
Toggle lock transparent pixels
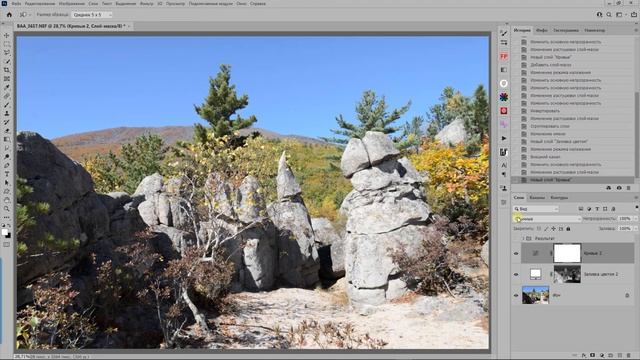(539, 229)
